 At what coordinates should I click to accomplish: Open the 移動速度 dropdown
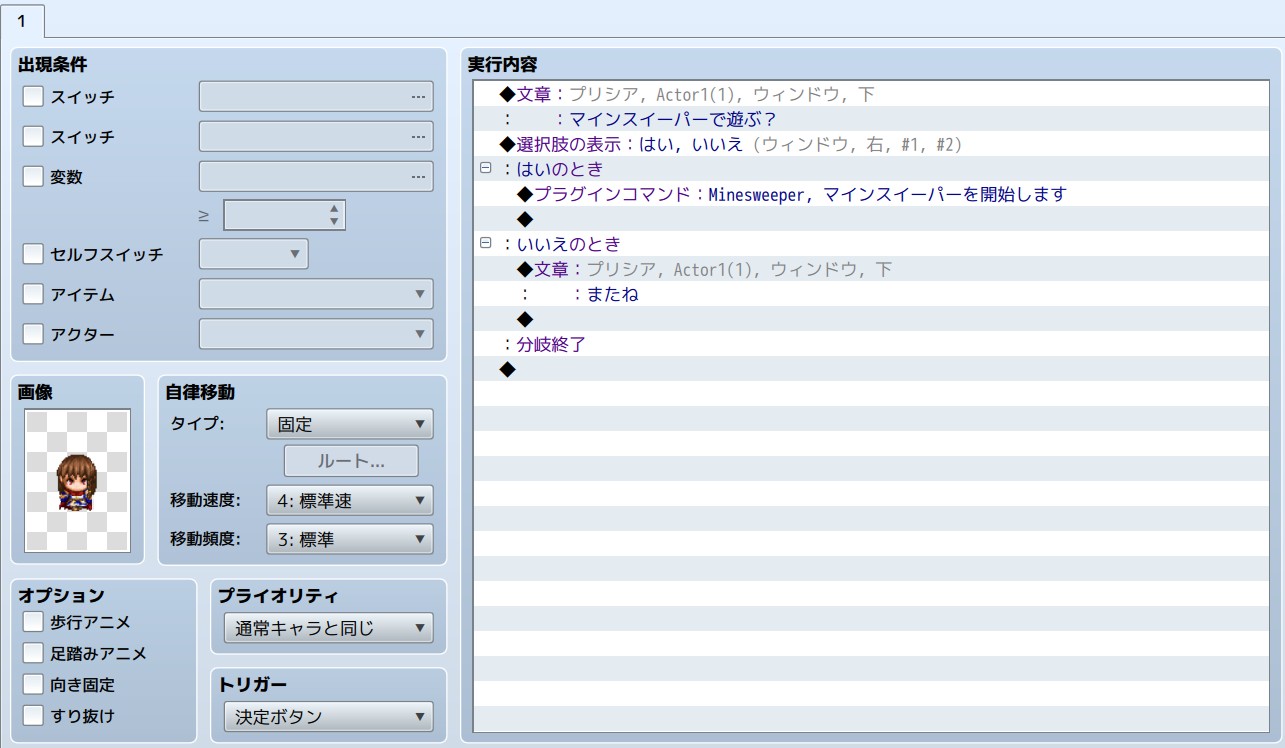349,501
